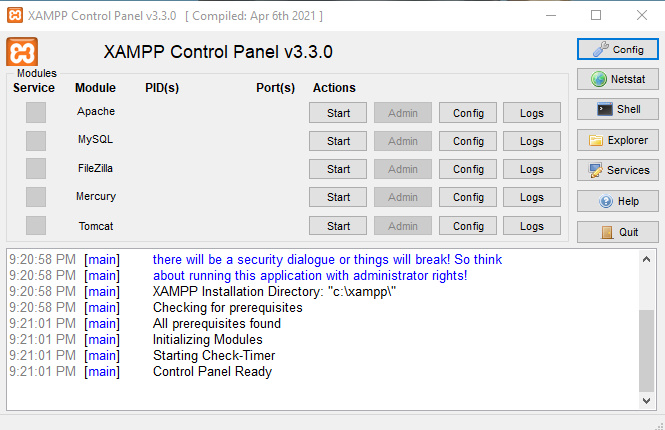Toggle the Apache service checkbox
665x430 pixels.
[36, 112]
